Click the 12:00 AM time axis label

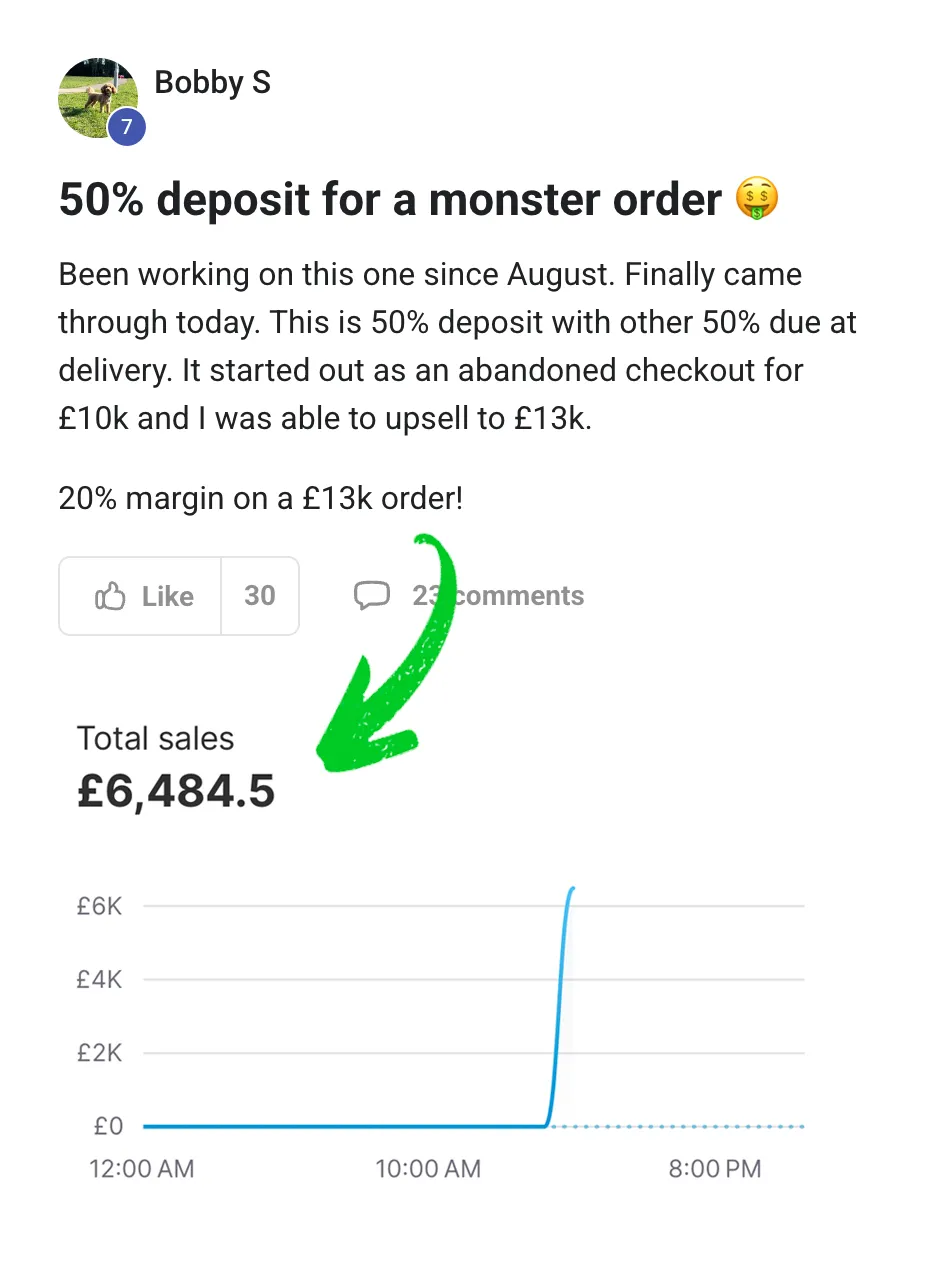[142, 1168]
